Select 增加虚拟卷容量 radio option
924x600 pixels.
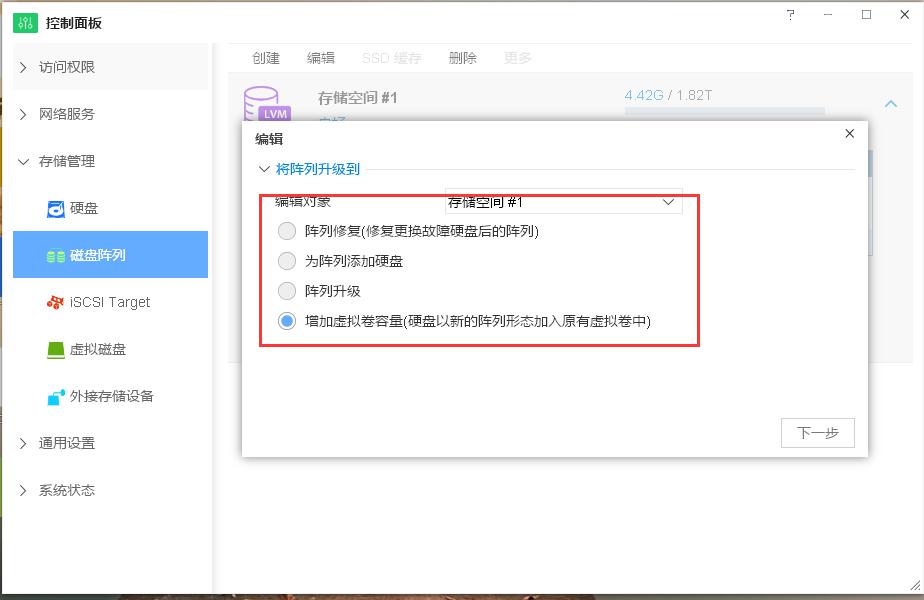(x=287, y=321)
